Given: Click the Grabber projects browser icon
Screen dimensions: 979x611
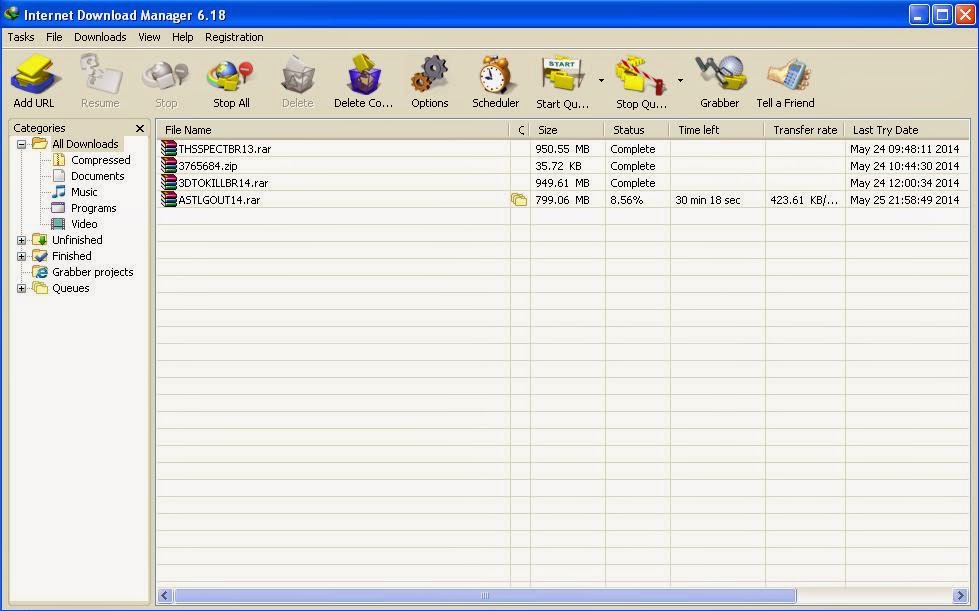Looking at the screenshot, I should click(40, 271).
